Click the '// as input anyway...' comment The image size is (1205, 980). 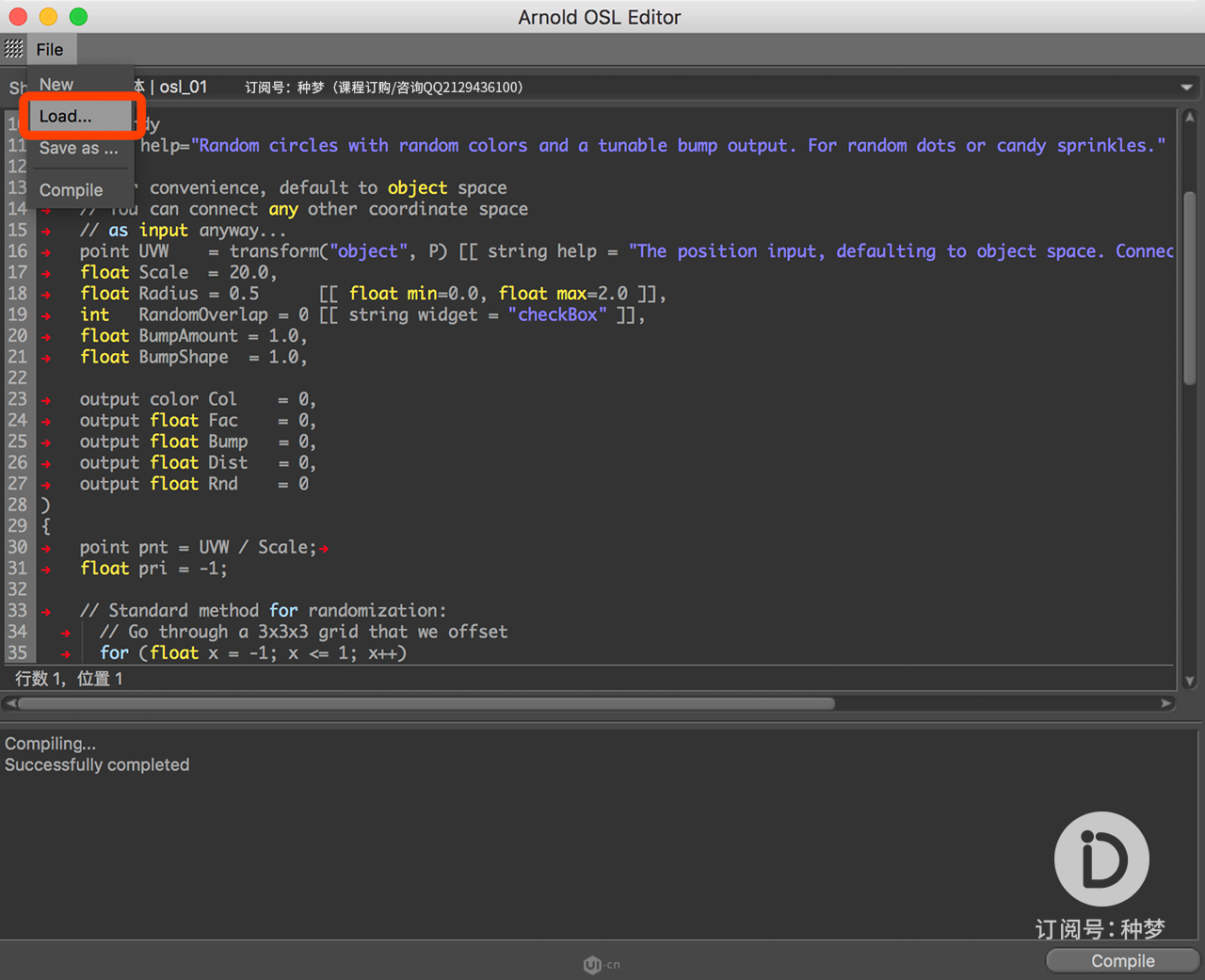pos(184,231)
